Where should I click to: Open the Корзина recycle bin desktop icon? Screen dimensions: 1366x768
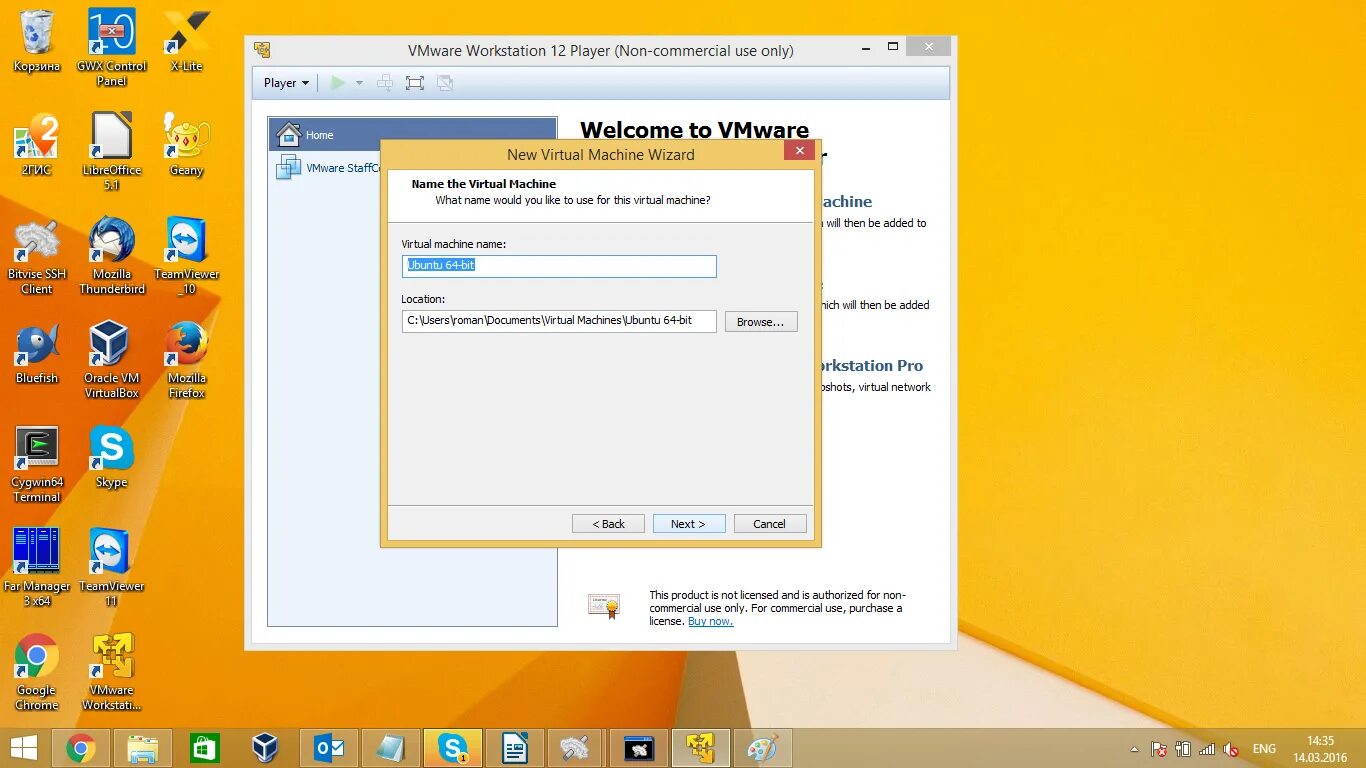tap(37, 41)
